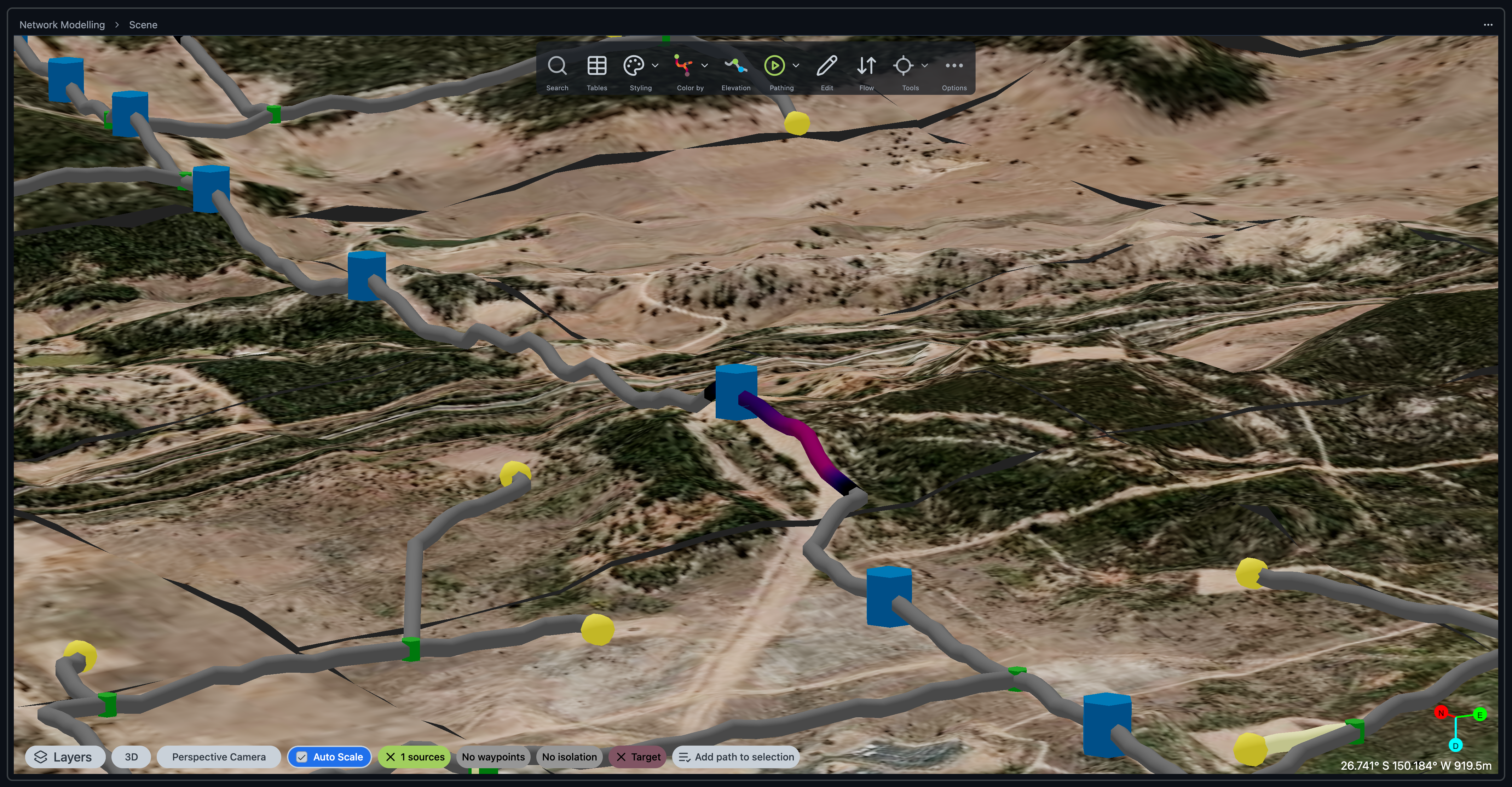
Task: Expand the Pathing dropdown chevron
Action: point(796,66)
